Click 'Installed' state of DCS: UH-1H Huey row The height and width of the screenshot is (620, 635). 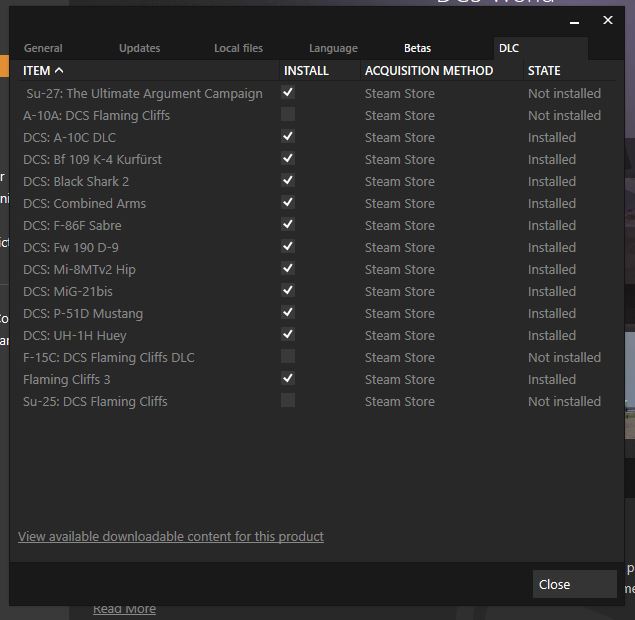552,335
